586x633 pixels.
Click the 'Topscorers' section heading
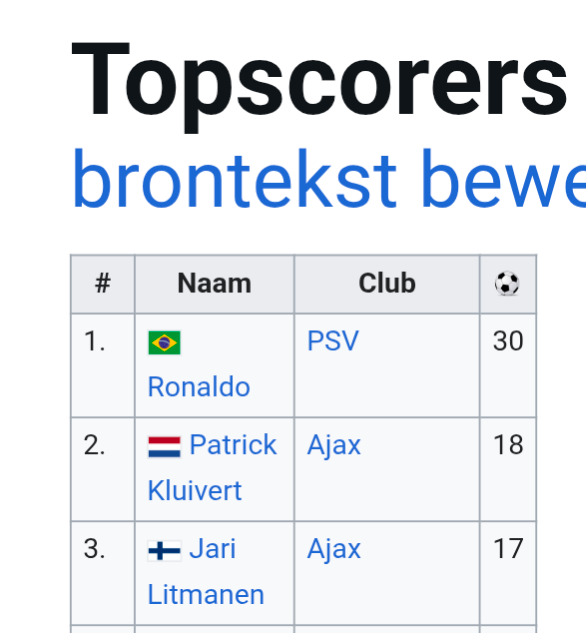click(320, 86)
